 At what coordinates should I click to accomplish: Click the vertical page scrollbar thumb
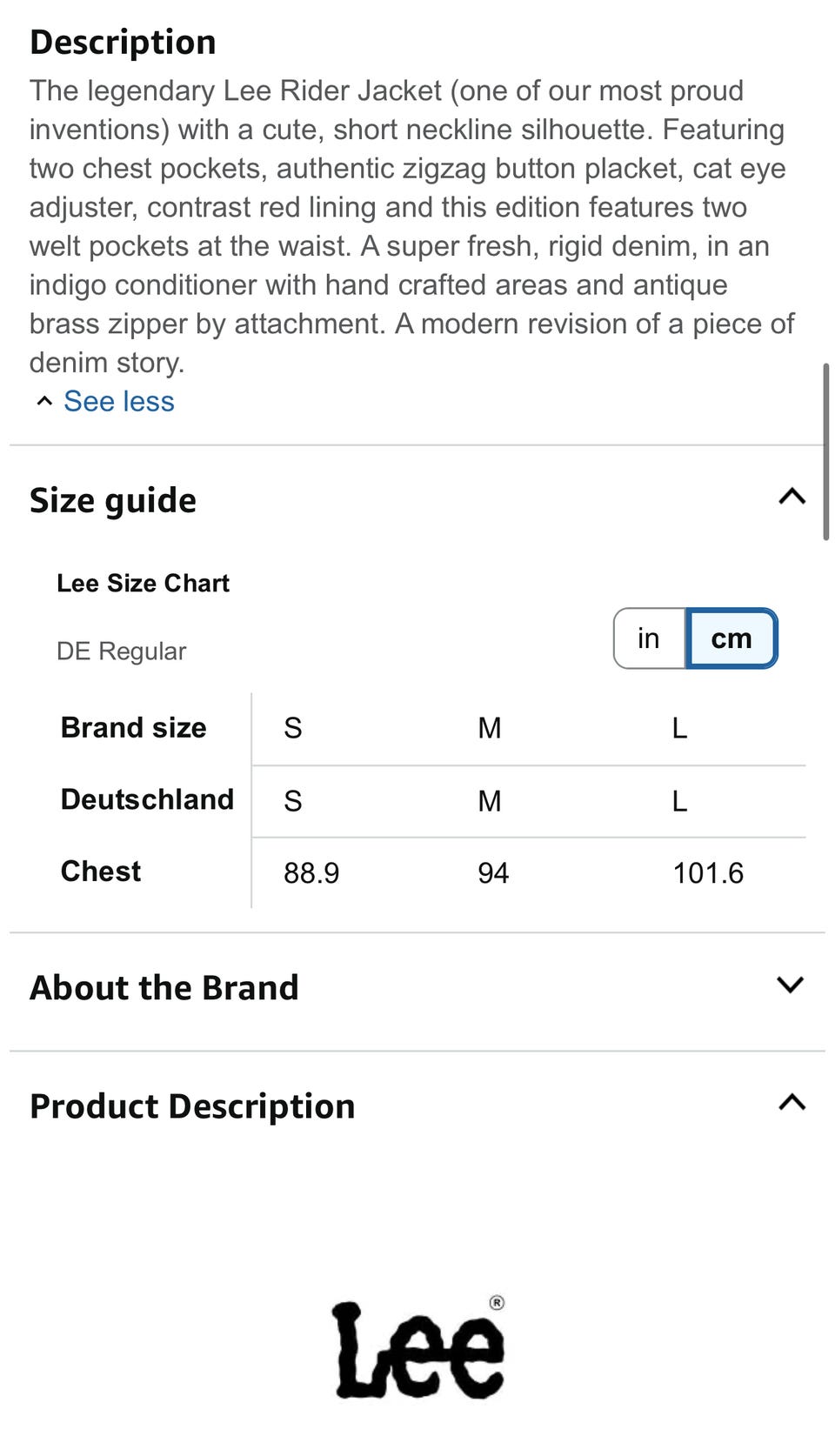825,452
